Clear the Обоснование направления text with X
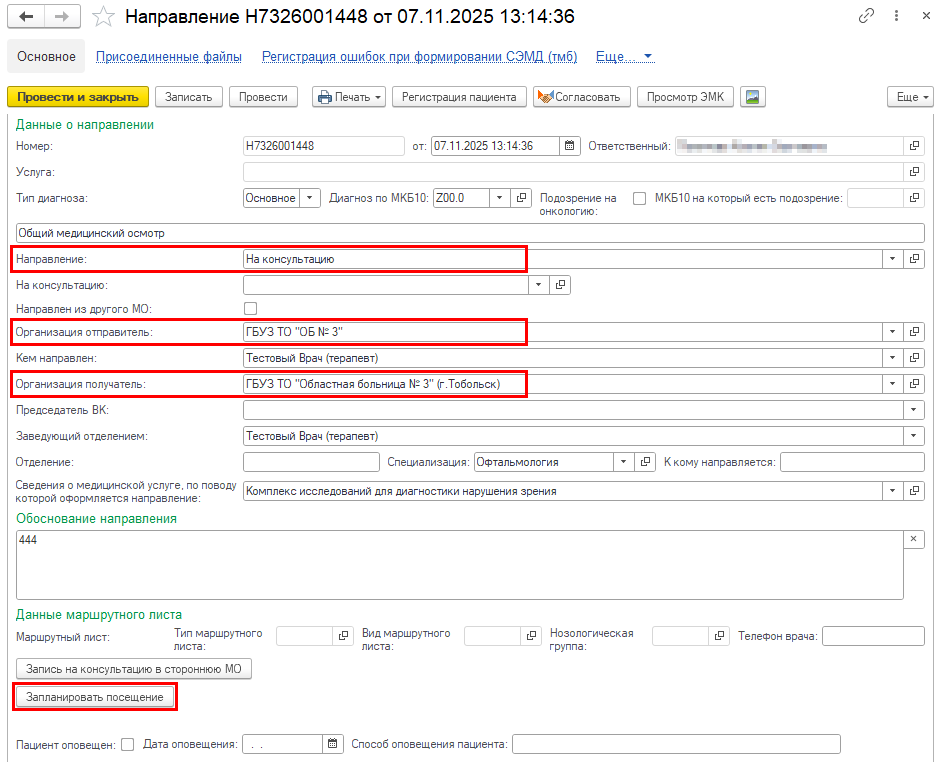This screenshot has width=941, height=762. (x=914, y=539)
